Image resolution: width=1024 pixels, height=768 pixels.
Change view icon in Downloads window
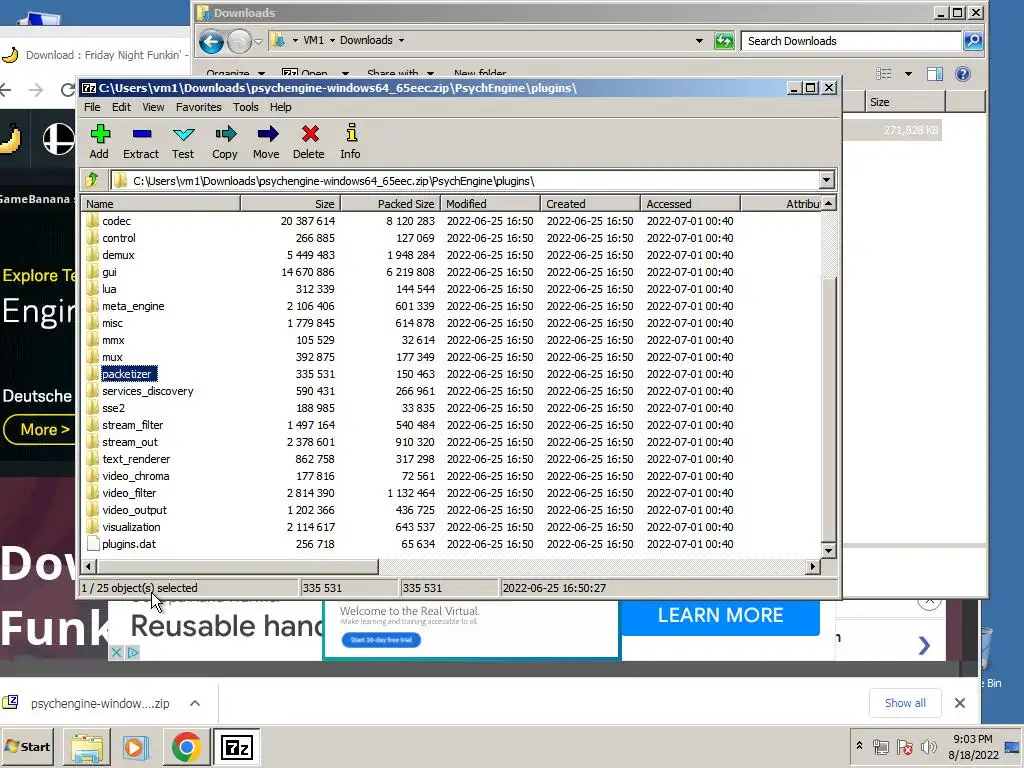pyautogui.click(x=884, y=74)
